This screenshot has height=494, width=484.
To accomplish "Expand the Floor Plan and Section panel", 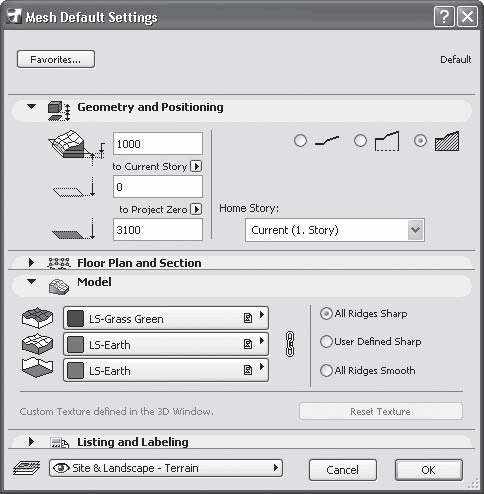I will pyautogui.click(x=31, y=263).
